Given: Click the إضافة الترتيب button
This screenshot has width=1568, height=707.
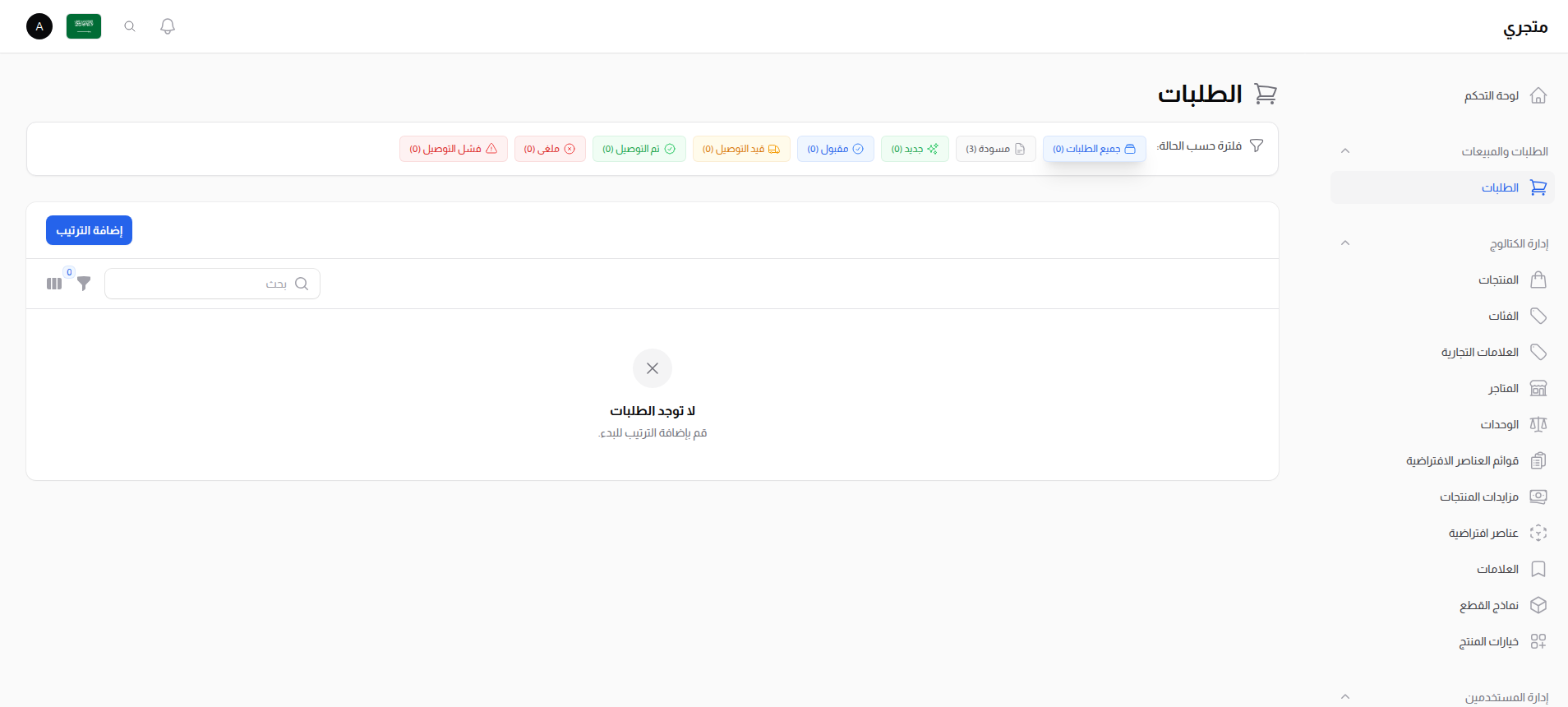Looking at the screenshot, I should (x=89, y=230).
